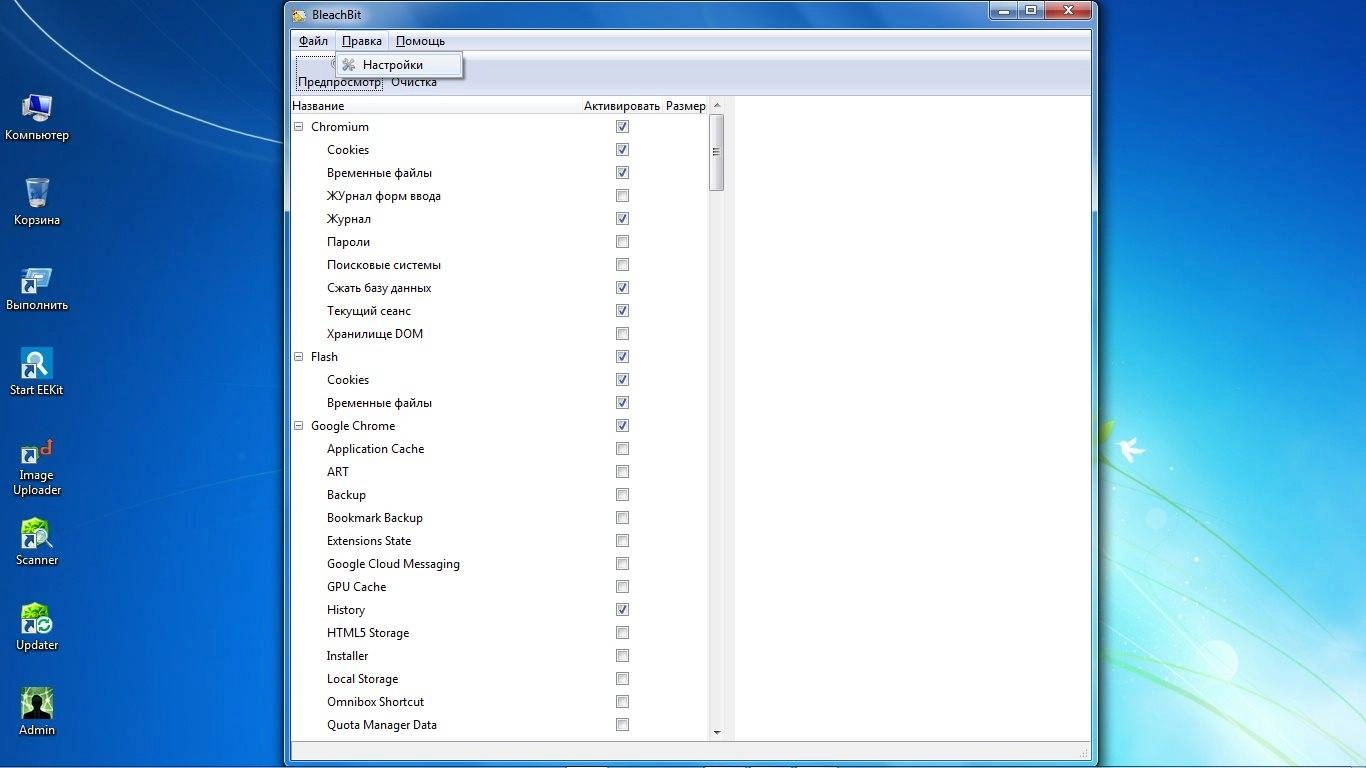
Task: Uncheck the Flash group checkbox
Action: 622,357
